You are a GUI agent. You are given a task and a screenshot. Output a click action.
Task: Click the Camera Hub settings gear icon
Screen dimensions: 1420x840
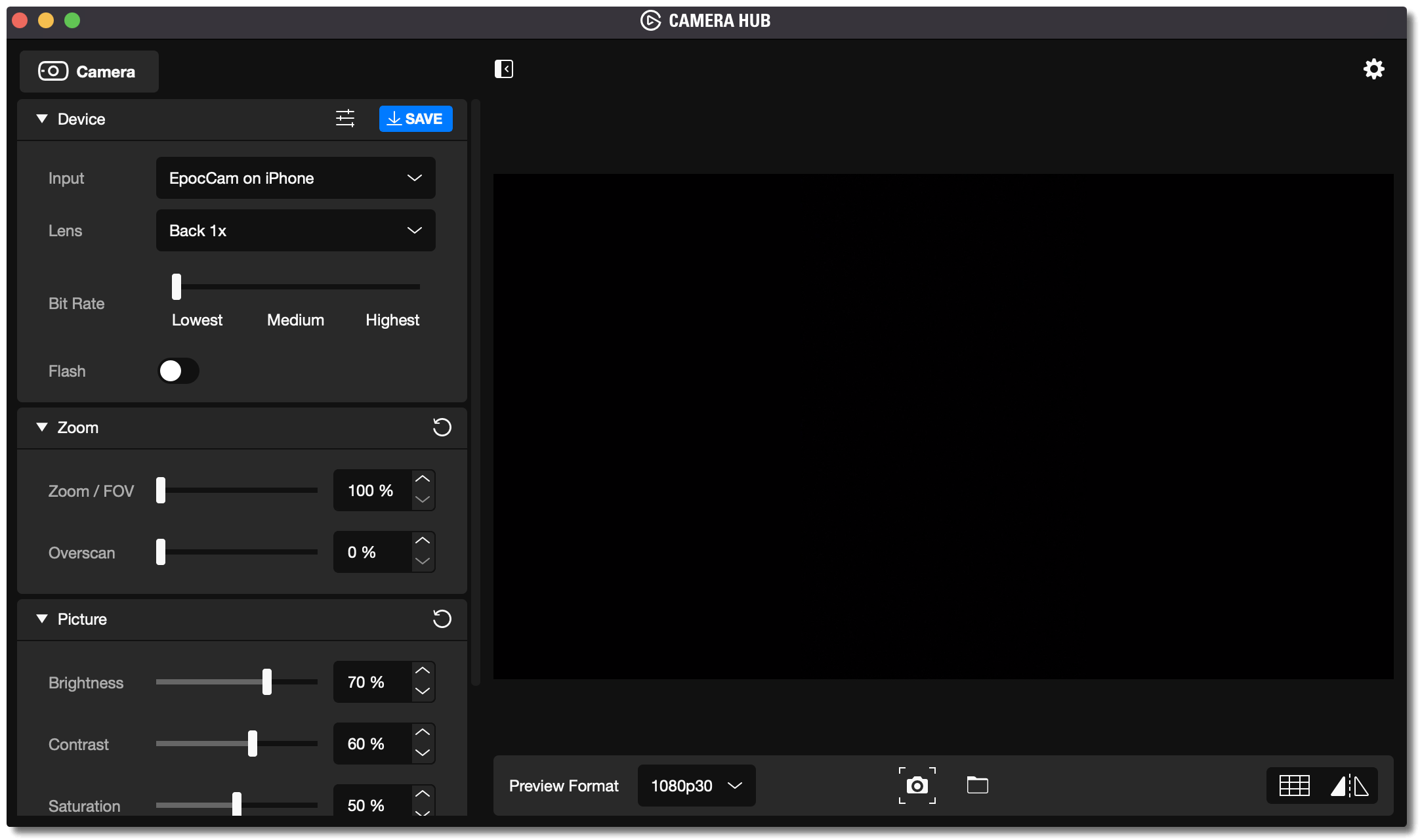pos(1374,69)
